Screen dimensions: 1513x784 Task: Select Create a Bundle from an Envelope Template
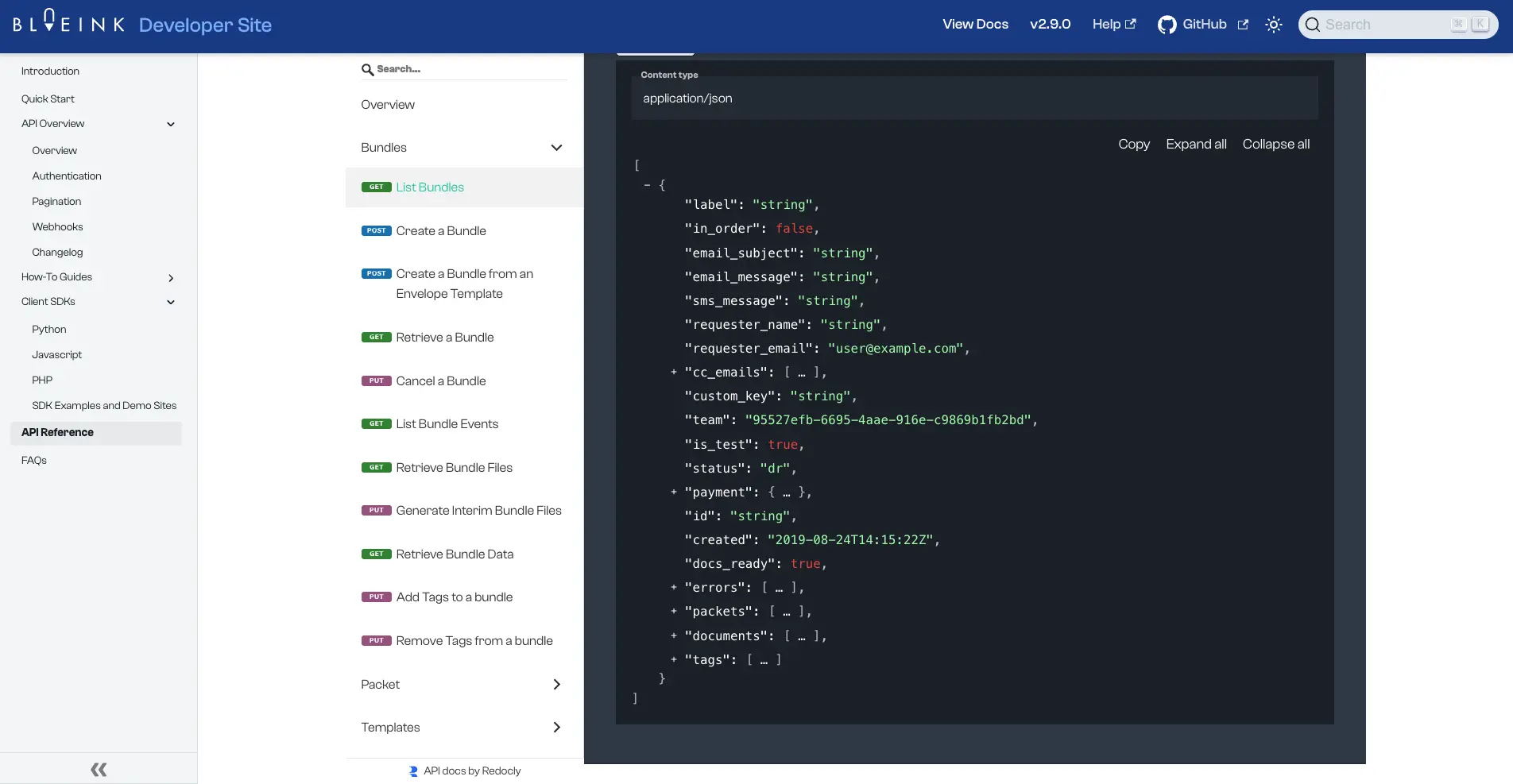[465, 284]
